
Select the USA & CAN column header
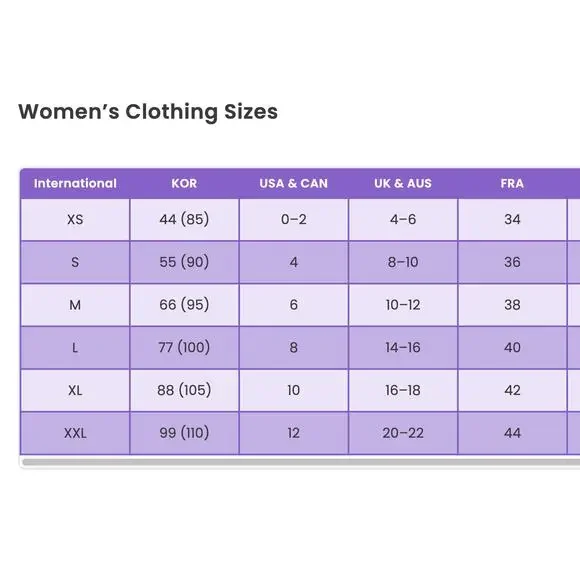pyautogui.click(x=294, y=183)
